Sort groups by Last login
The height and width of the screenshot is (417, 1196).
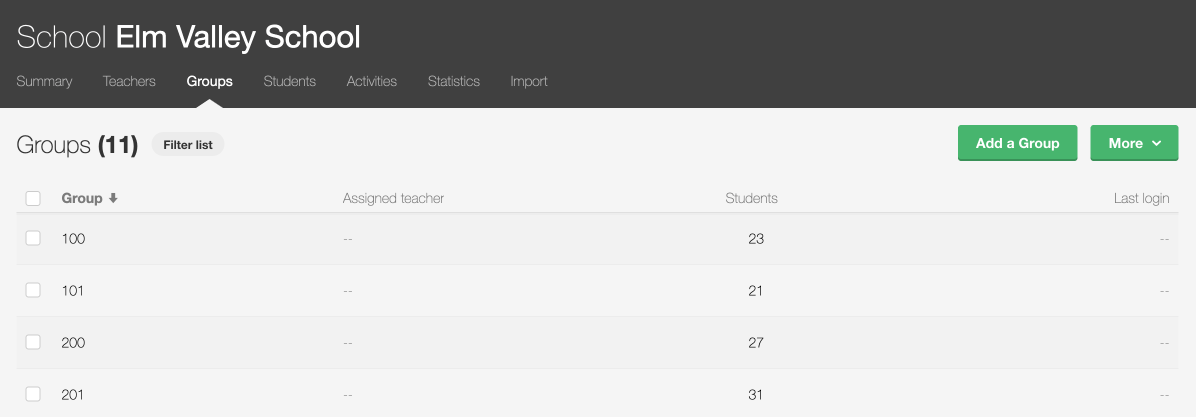(x=1141, y=198)
